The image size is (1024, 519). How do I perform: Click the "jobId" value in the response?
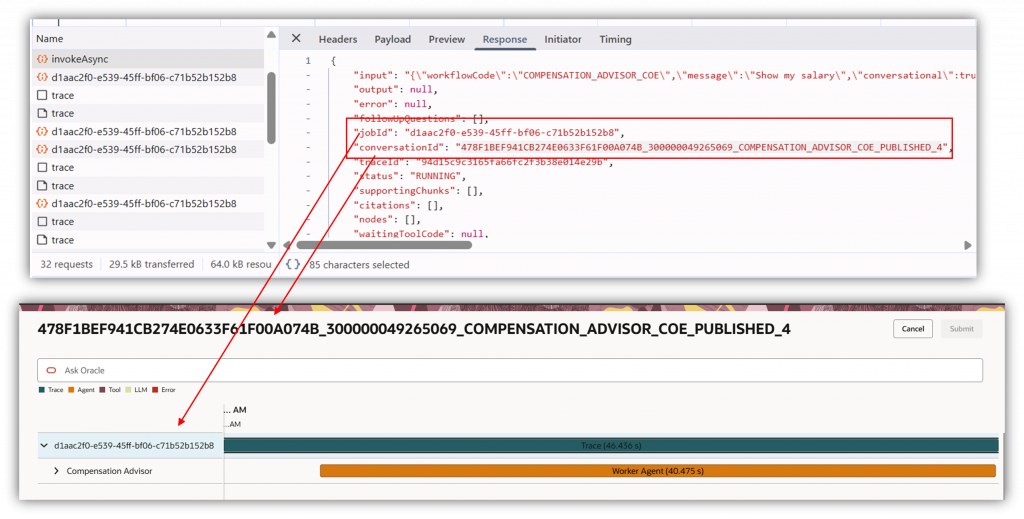pos(511,133)
